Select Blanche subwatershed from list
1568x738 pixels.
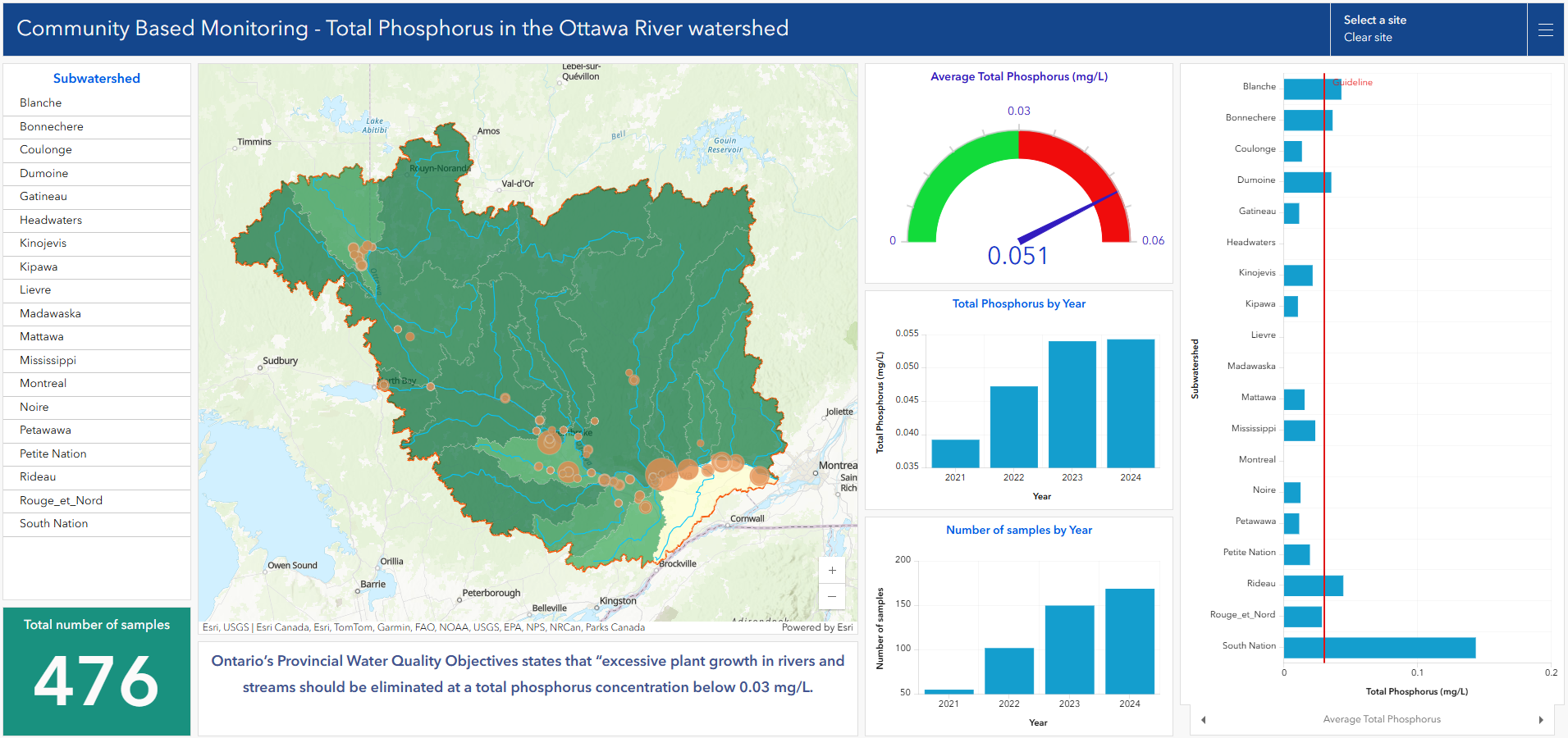coord(97,103)
